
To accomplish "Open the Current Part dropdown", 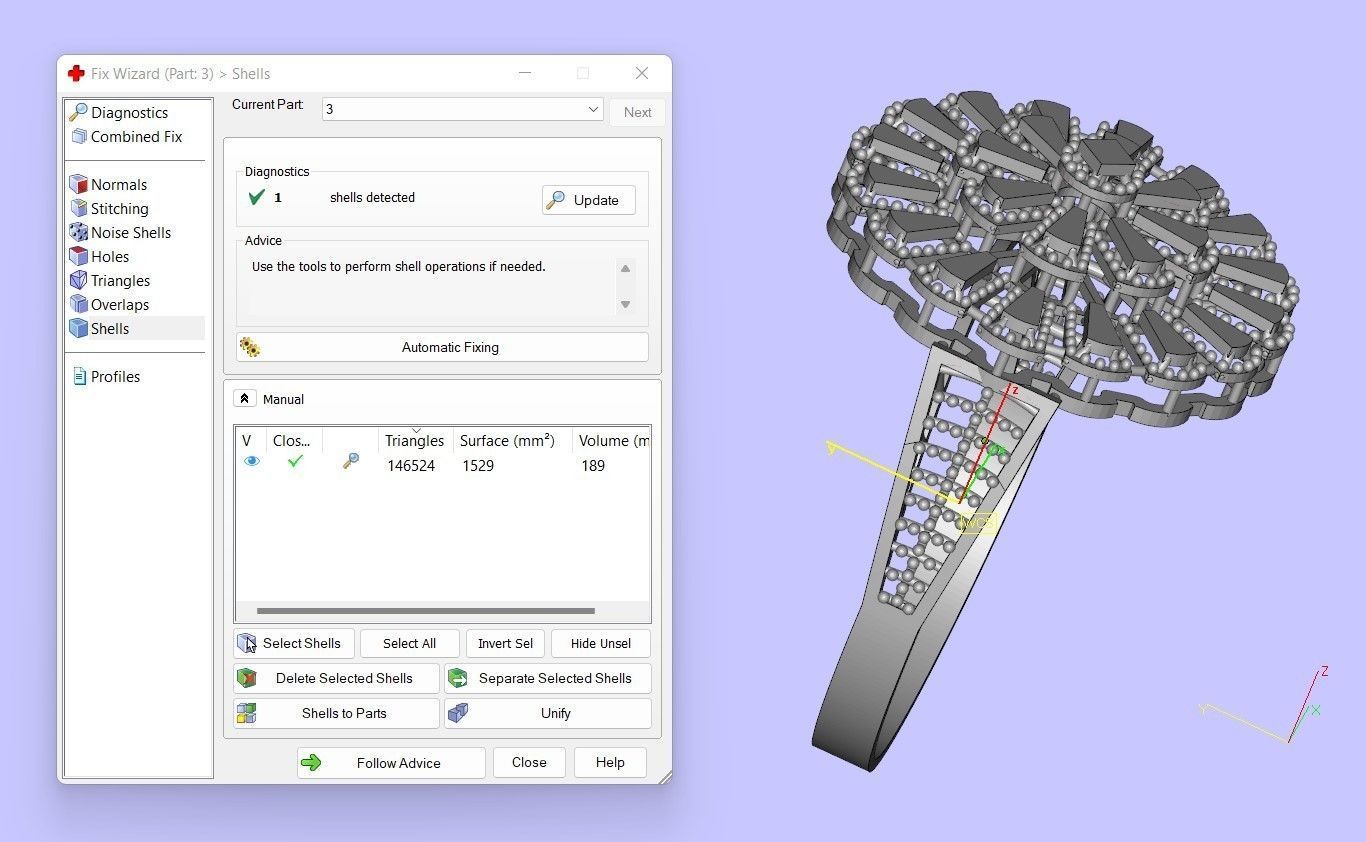I will coord(462,110).
